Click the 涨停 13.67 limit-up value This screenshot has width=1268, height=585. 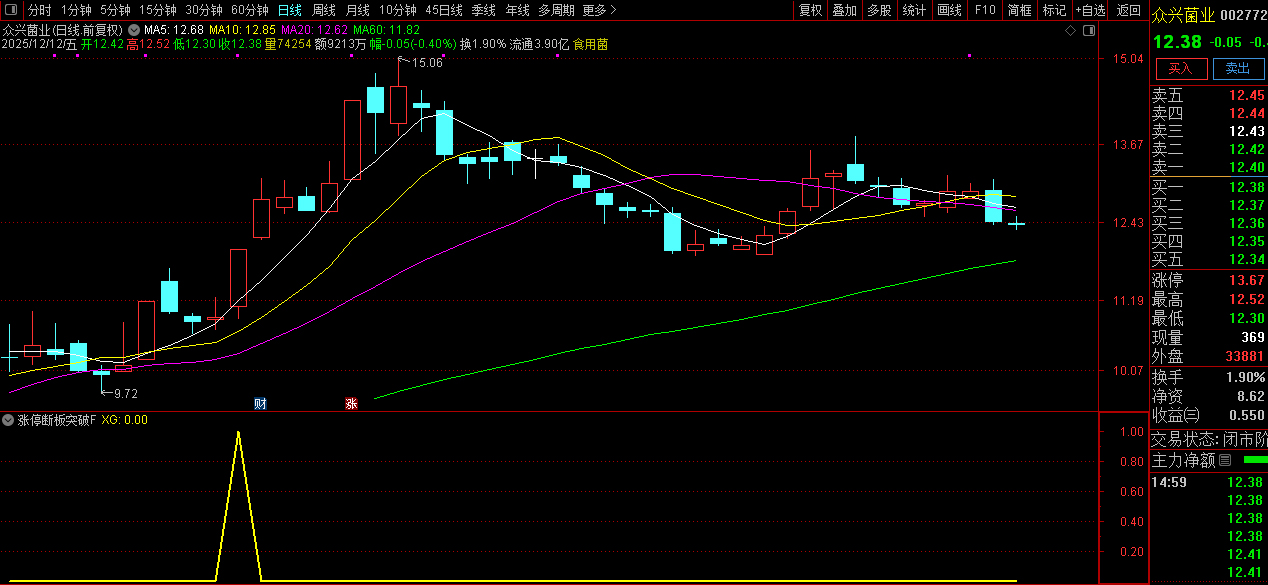click(x=1247, y=281)
